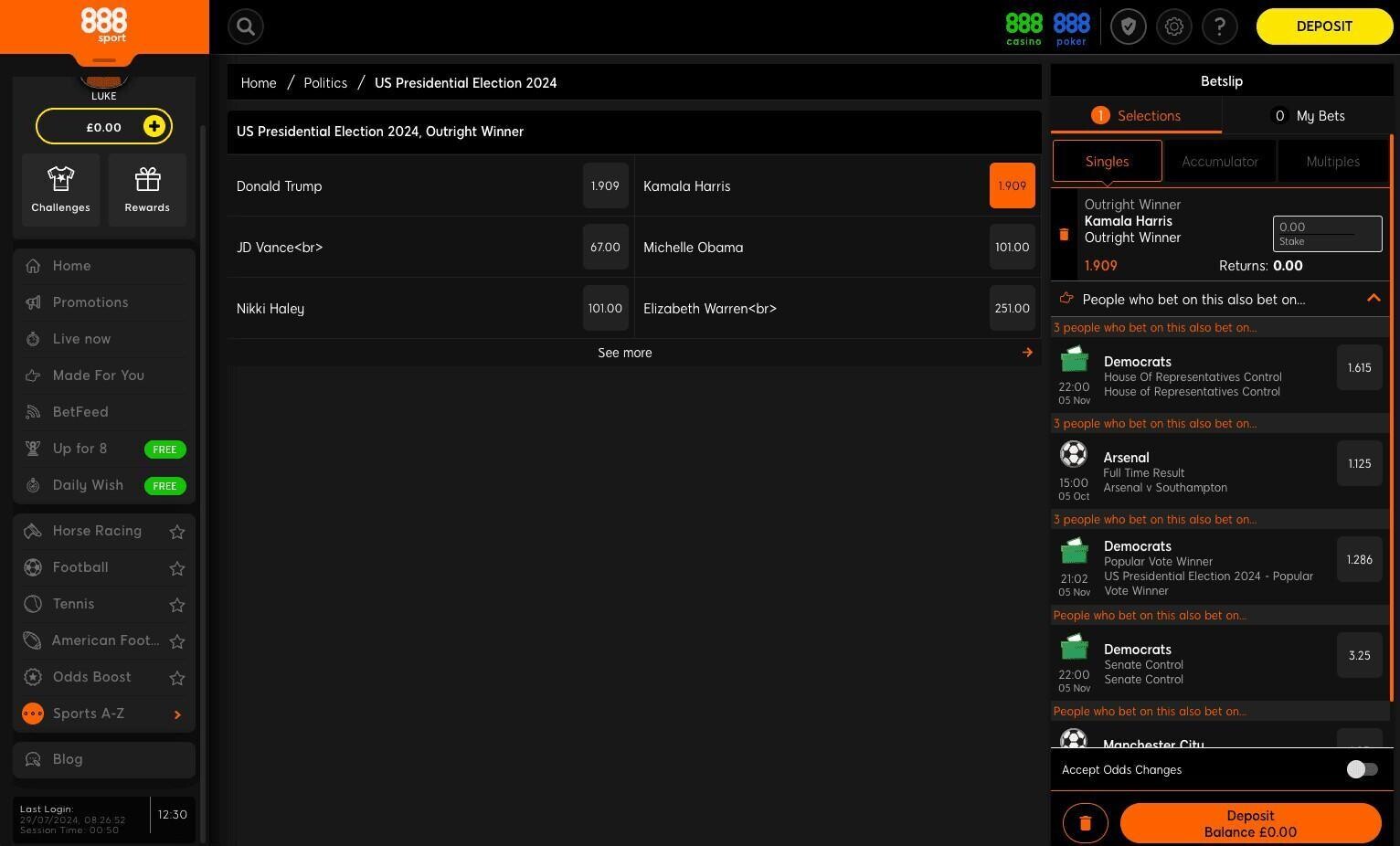Viewport: 1400px width, 846px height.
Task: Click the Blog sidebar icon
Action: (x=33, y=759)
